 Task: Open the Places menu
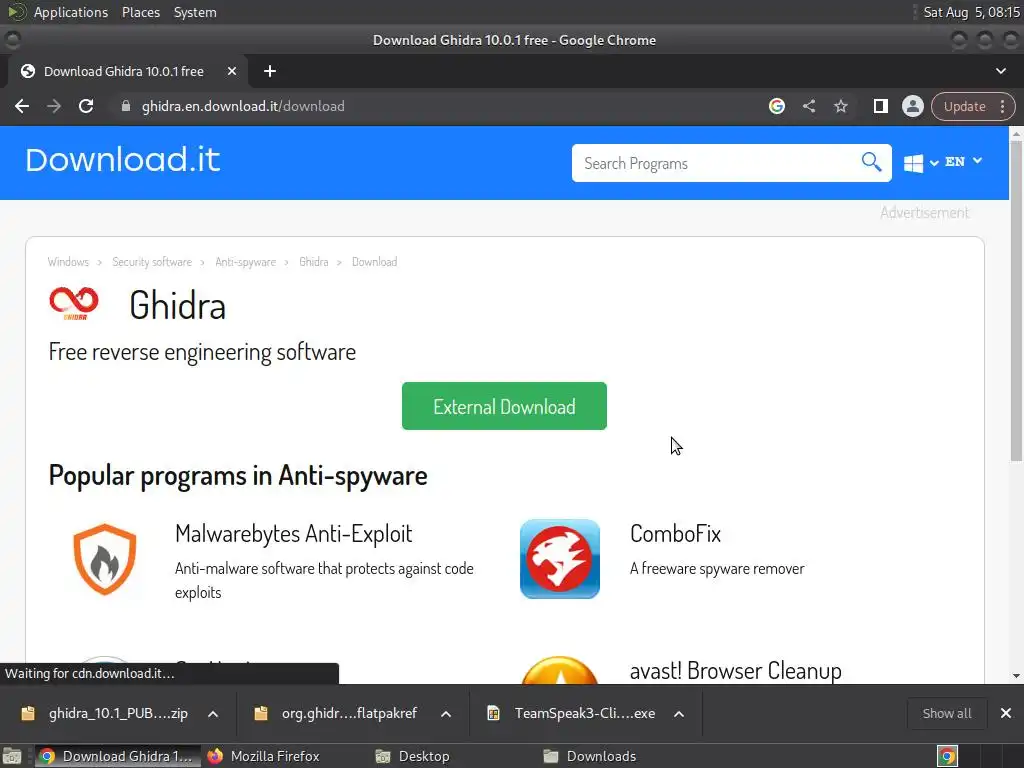[141, 12]
